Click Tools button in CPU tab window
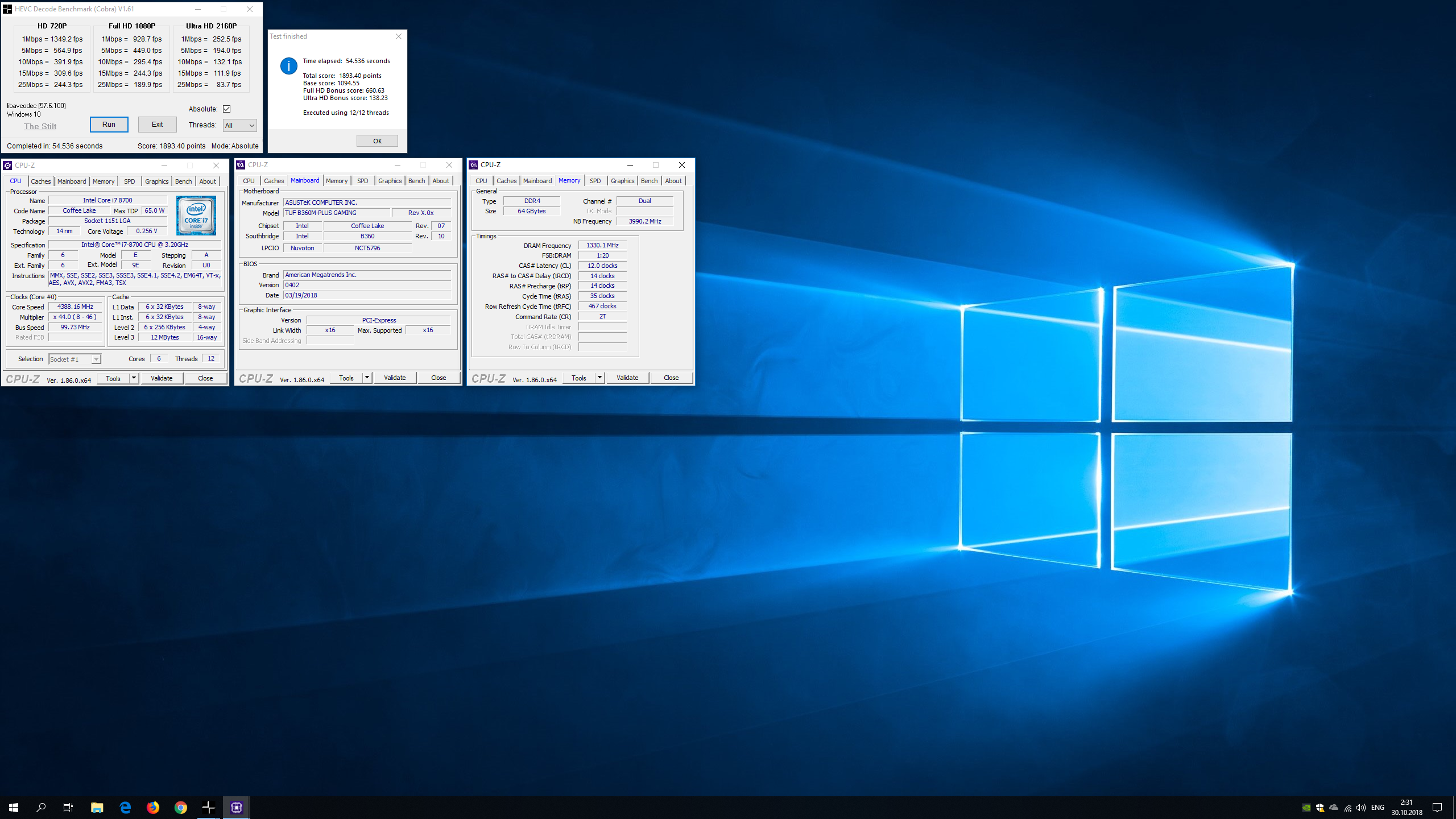The width and height of the screenshot is (1456, 819). click(113, 378)
